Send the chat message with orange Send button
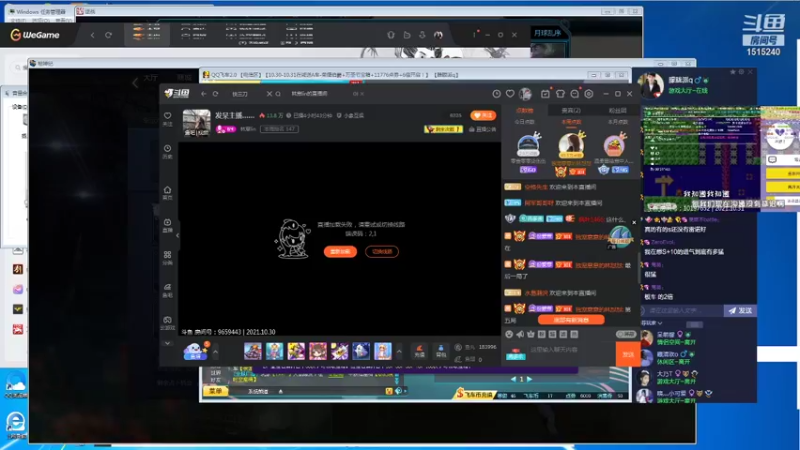Image resolution: width=800 pixels, height=450 pixels. pos(628,354)
